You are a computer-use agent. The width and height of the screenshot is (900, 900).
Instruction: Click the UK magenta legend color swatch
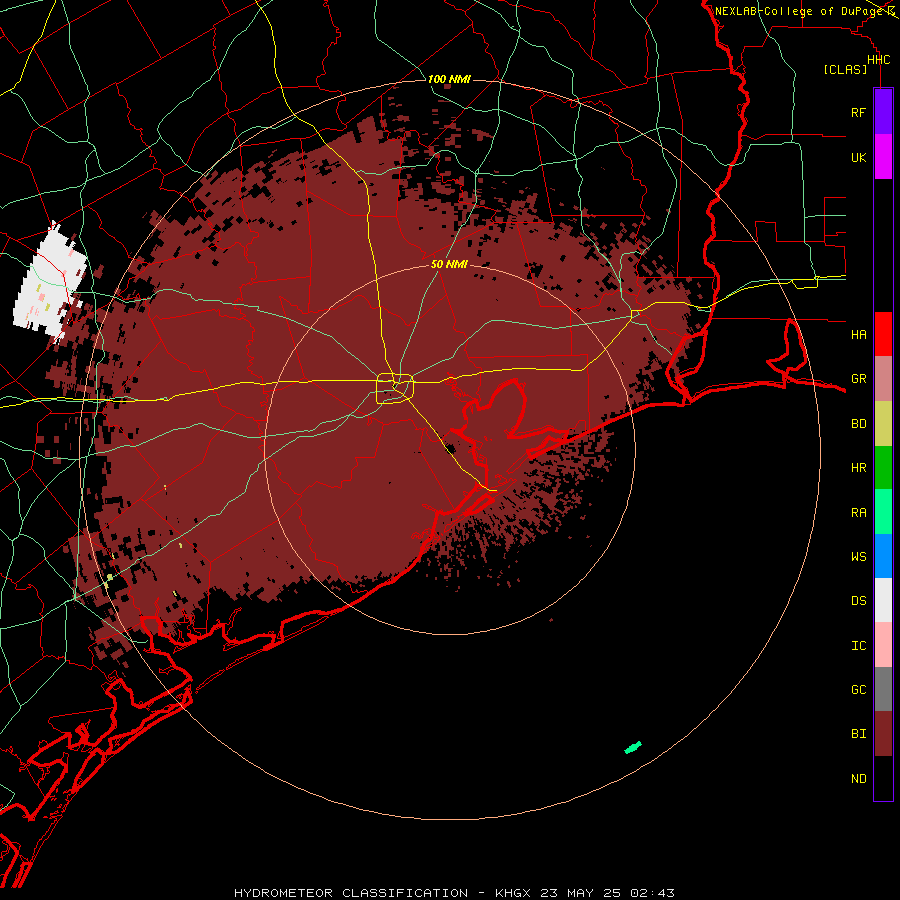pos(883,157)
